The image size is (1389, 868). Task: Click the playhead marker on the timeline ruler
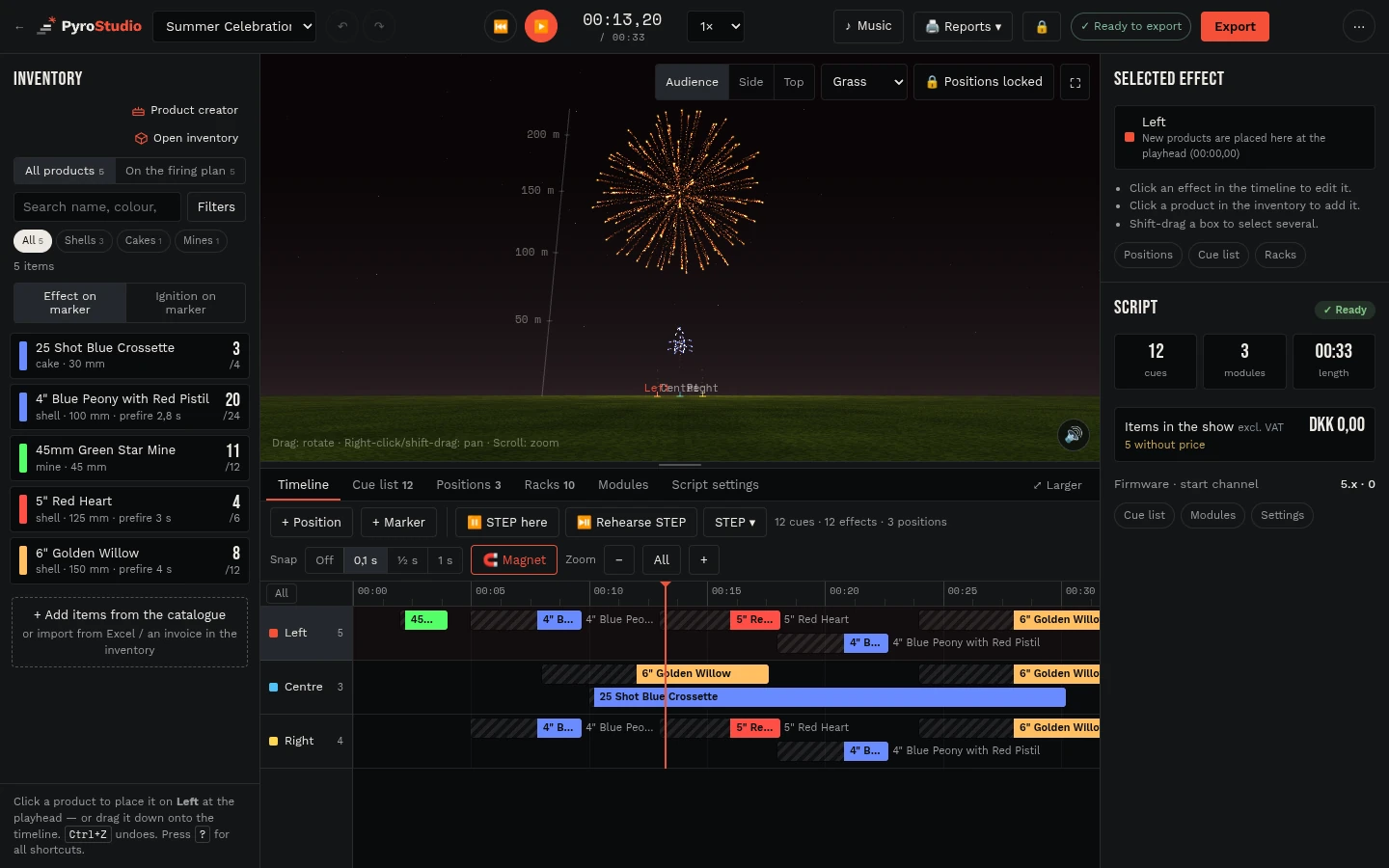click(666, 586)
